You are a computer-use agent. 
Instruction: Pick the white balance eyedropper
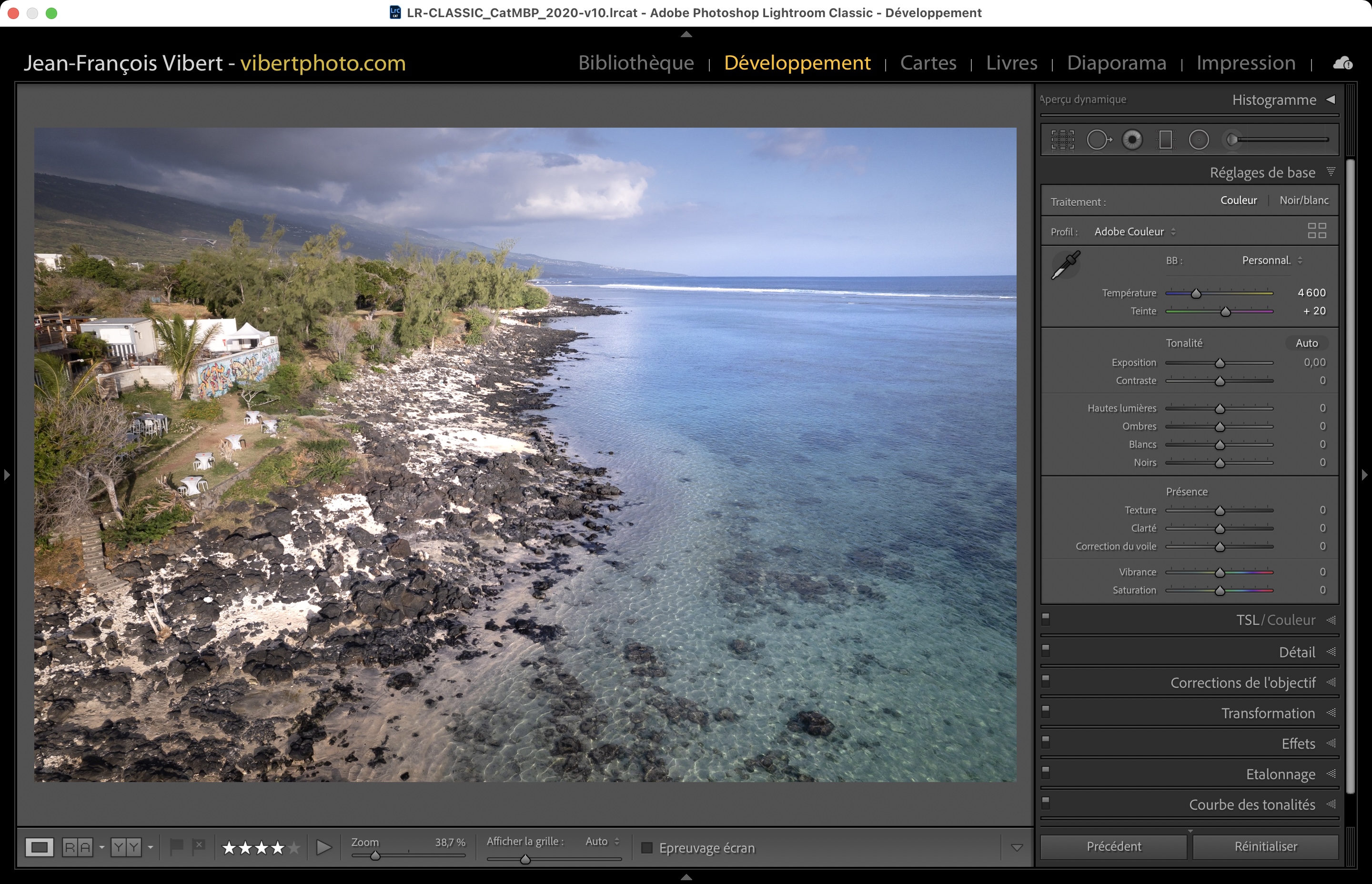point(1066,265)
